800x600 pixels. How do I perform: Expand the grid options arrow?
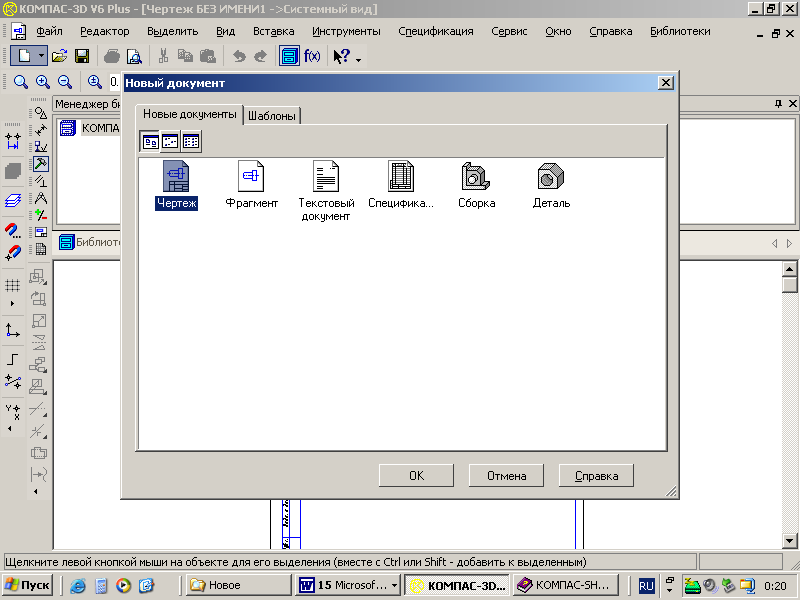[x=13, y=304]
